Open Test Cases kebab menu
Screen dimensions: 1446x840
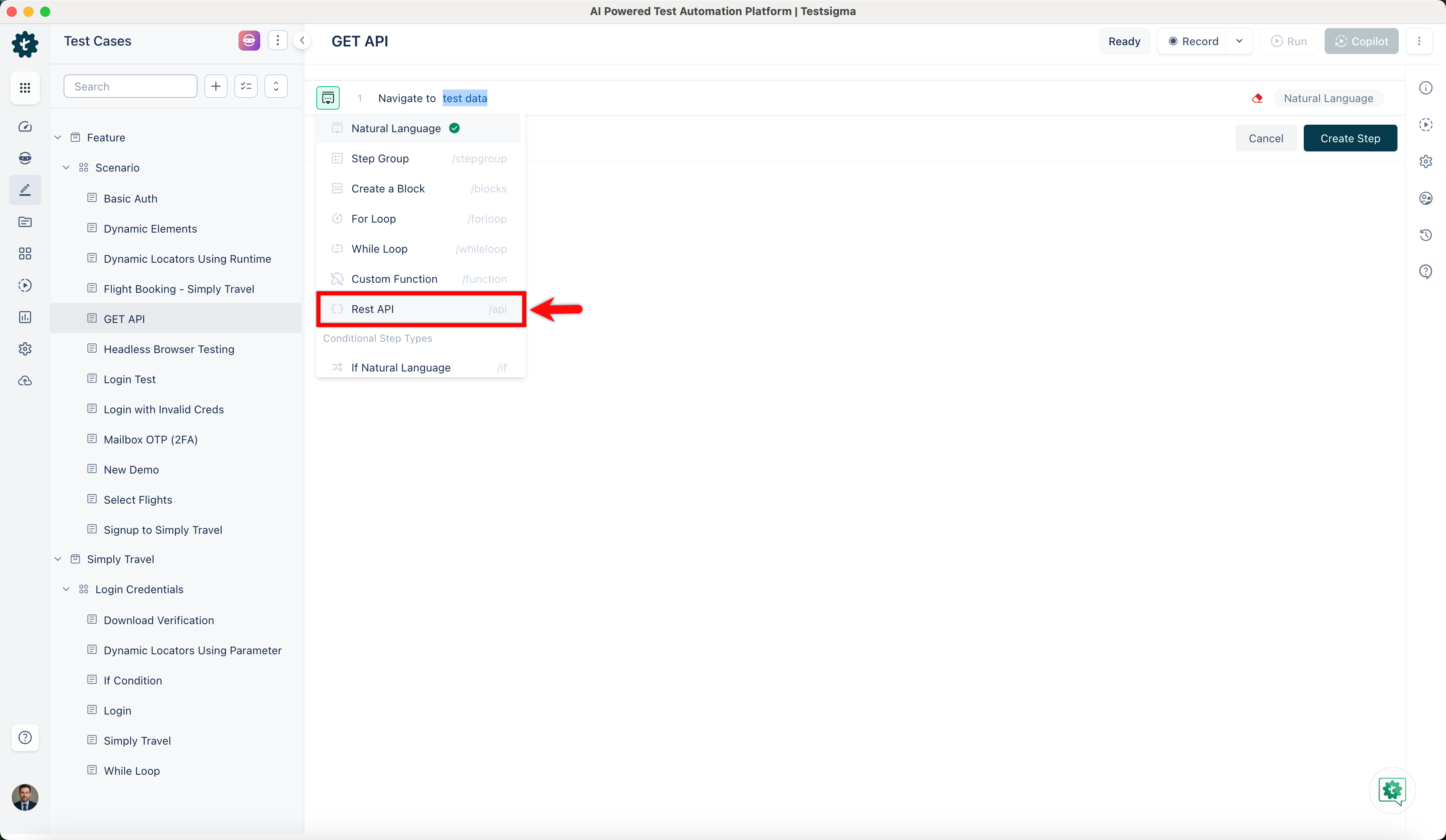click(x=278, y=41)
